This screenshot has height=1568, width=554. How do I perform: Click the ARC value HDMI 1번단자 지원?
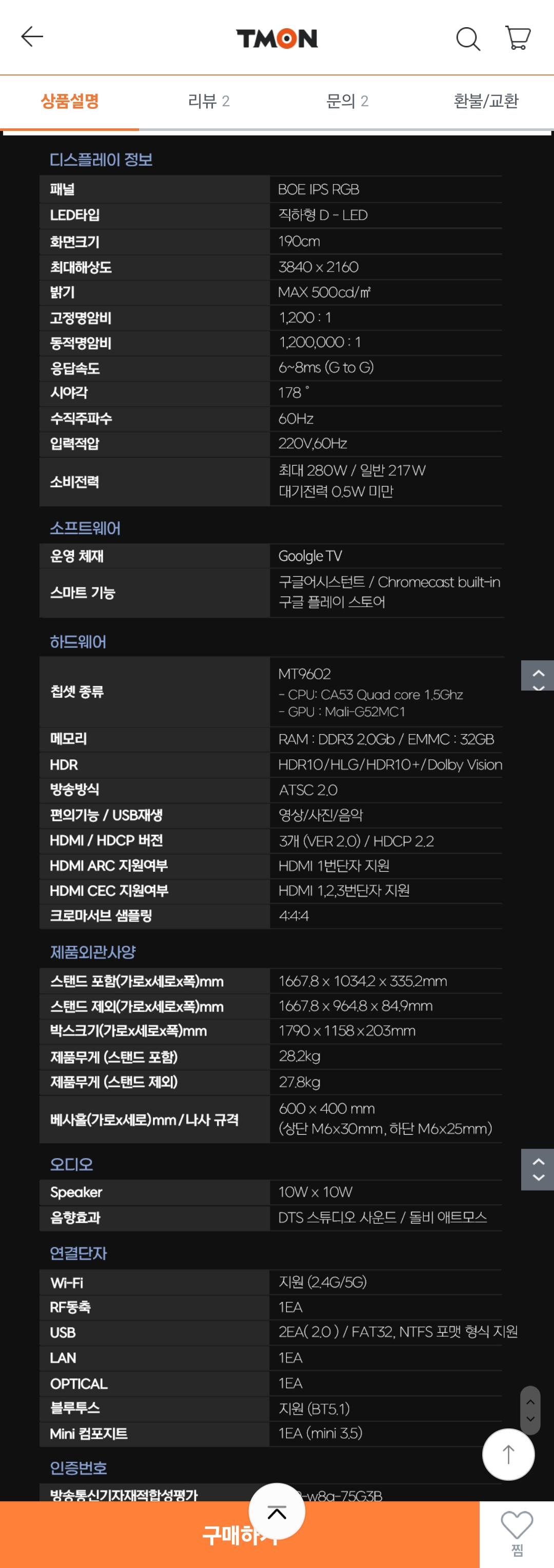334,866
